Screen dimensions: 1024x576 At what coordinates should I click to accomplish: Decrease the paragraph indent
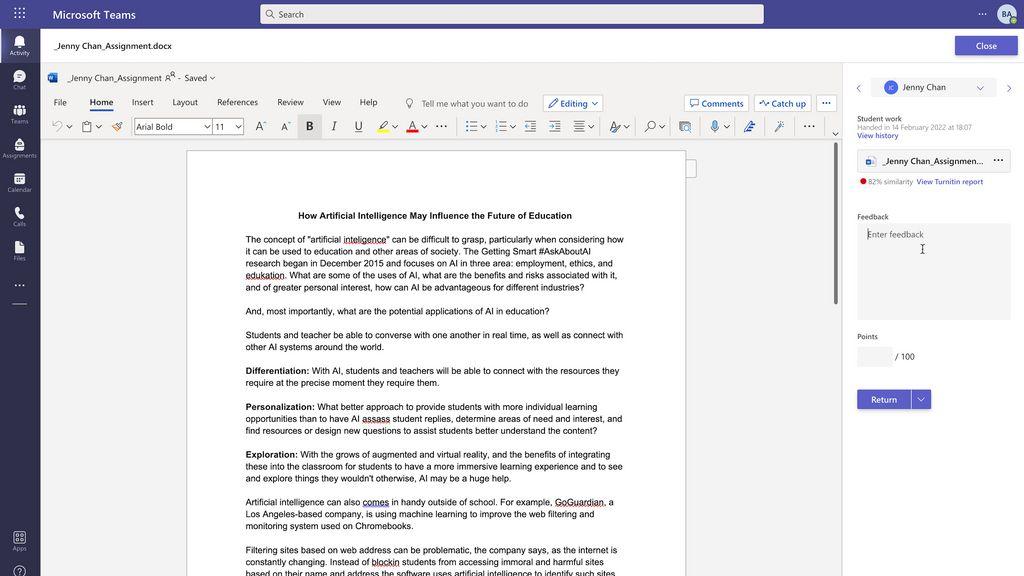pyautogui.click(x=530, y=127)
